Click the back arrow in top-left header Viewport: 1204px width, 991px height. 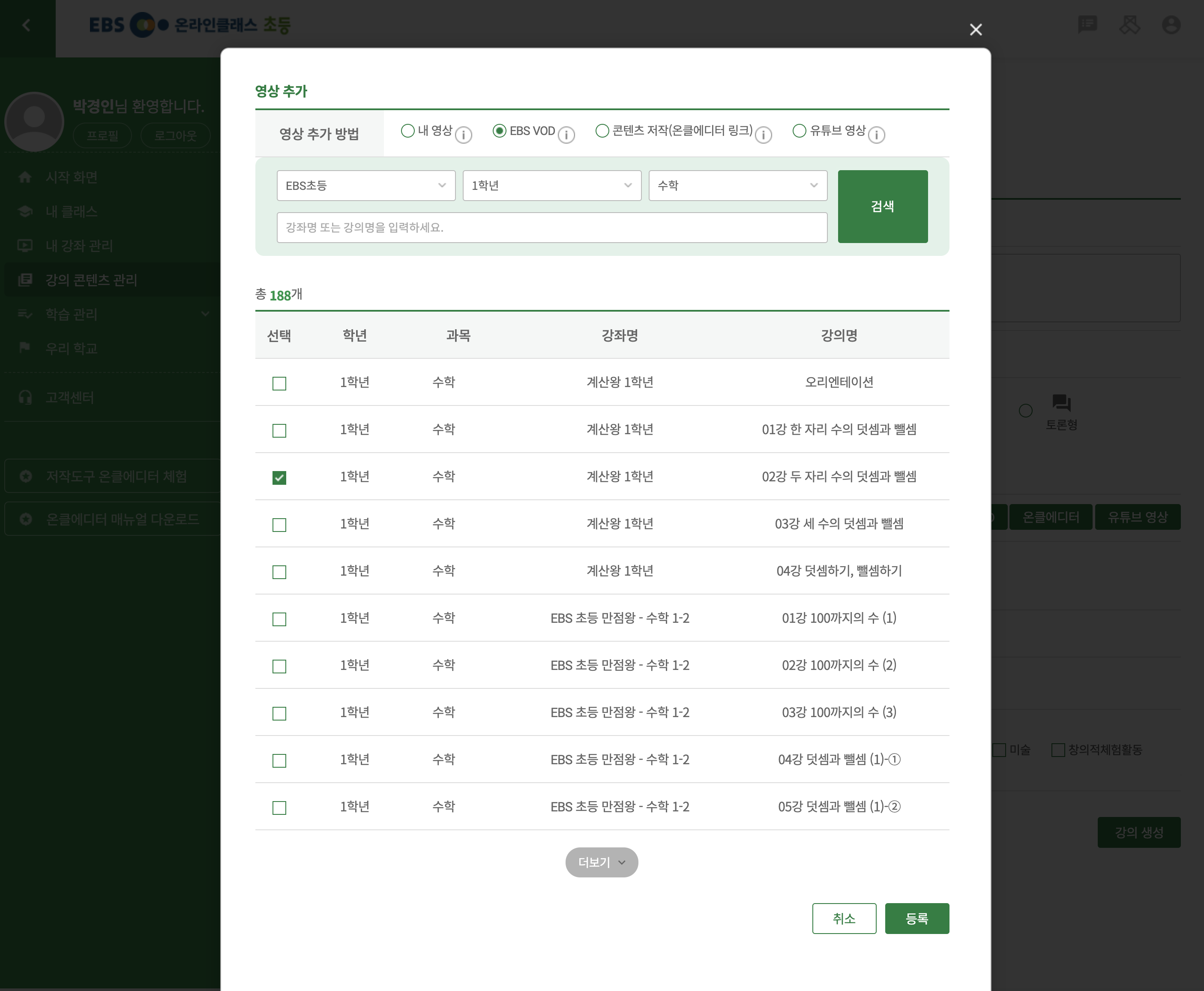click(26, 25)
